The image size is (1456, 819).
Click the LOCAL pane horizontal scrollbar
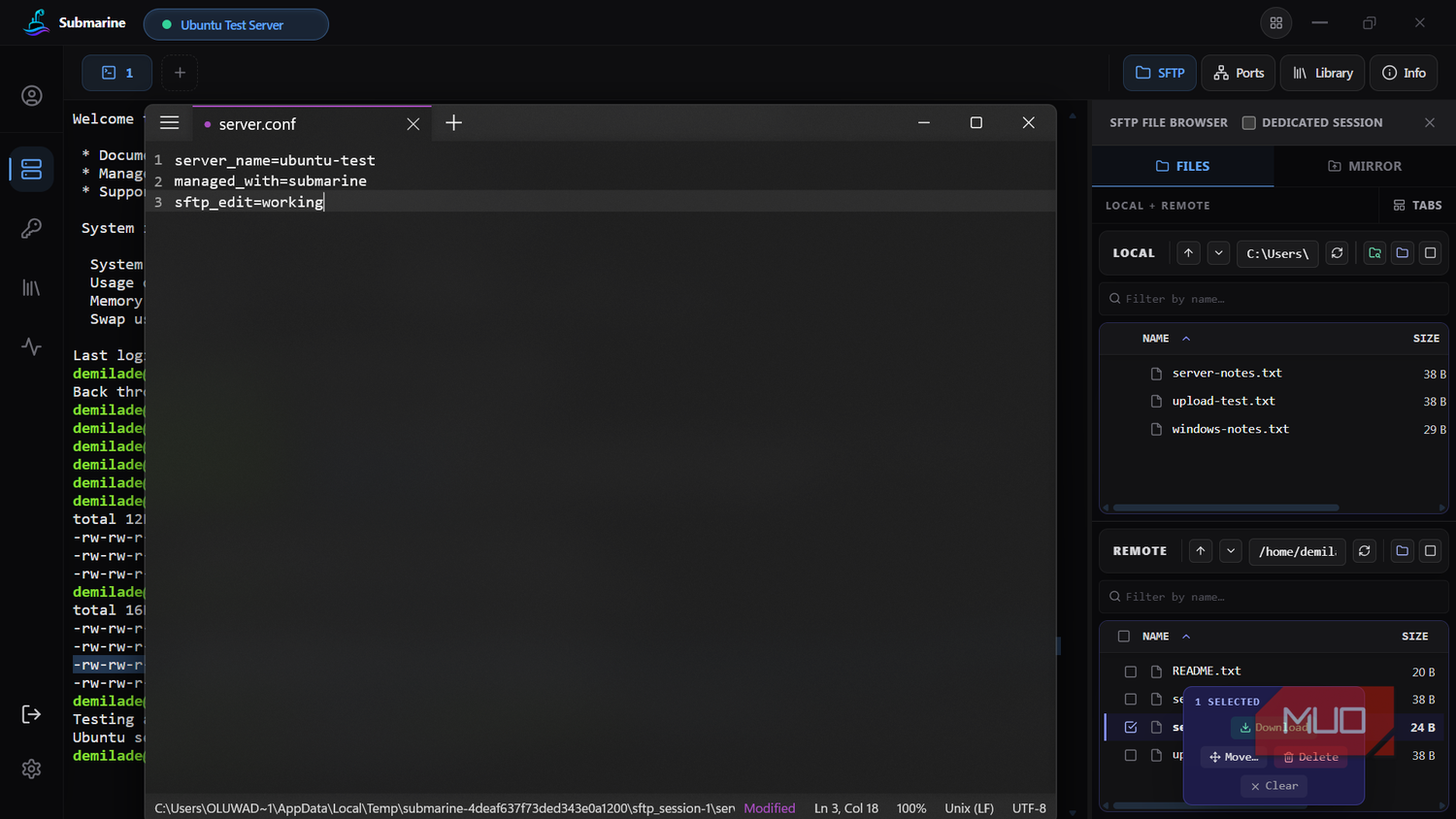click(1226, 508)
